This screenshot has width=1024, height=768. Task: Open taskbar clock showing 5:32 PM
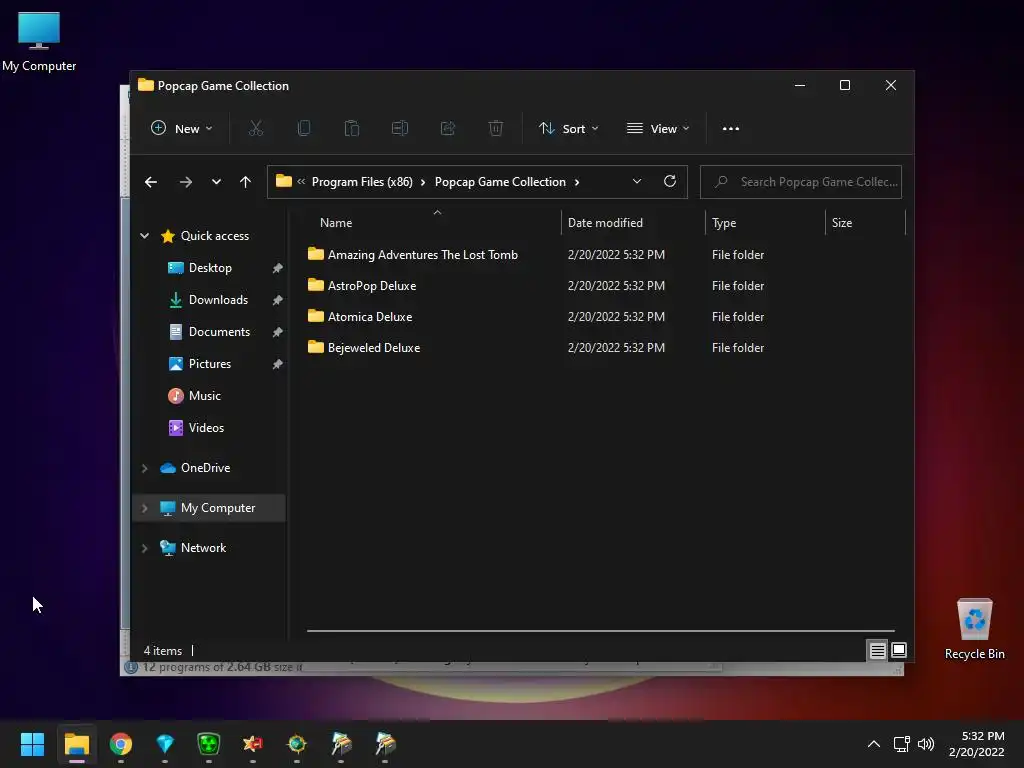(x=976, y=744)
